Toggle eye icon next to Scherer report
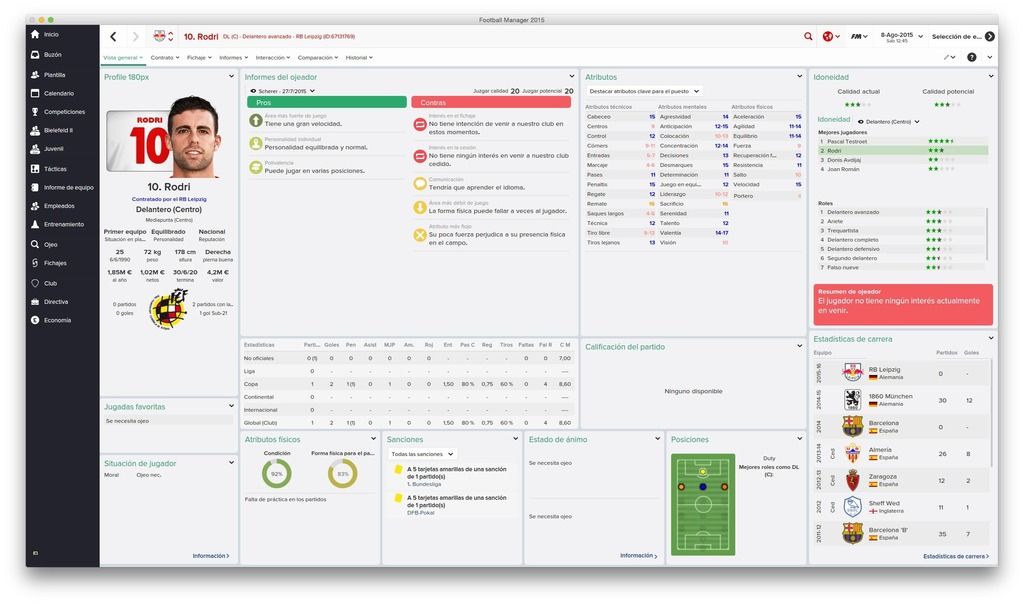The height and width of the screenshot is (604, 1024). pyautogui.click(x=253, y=91)
